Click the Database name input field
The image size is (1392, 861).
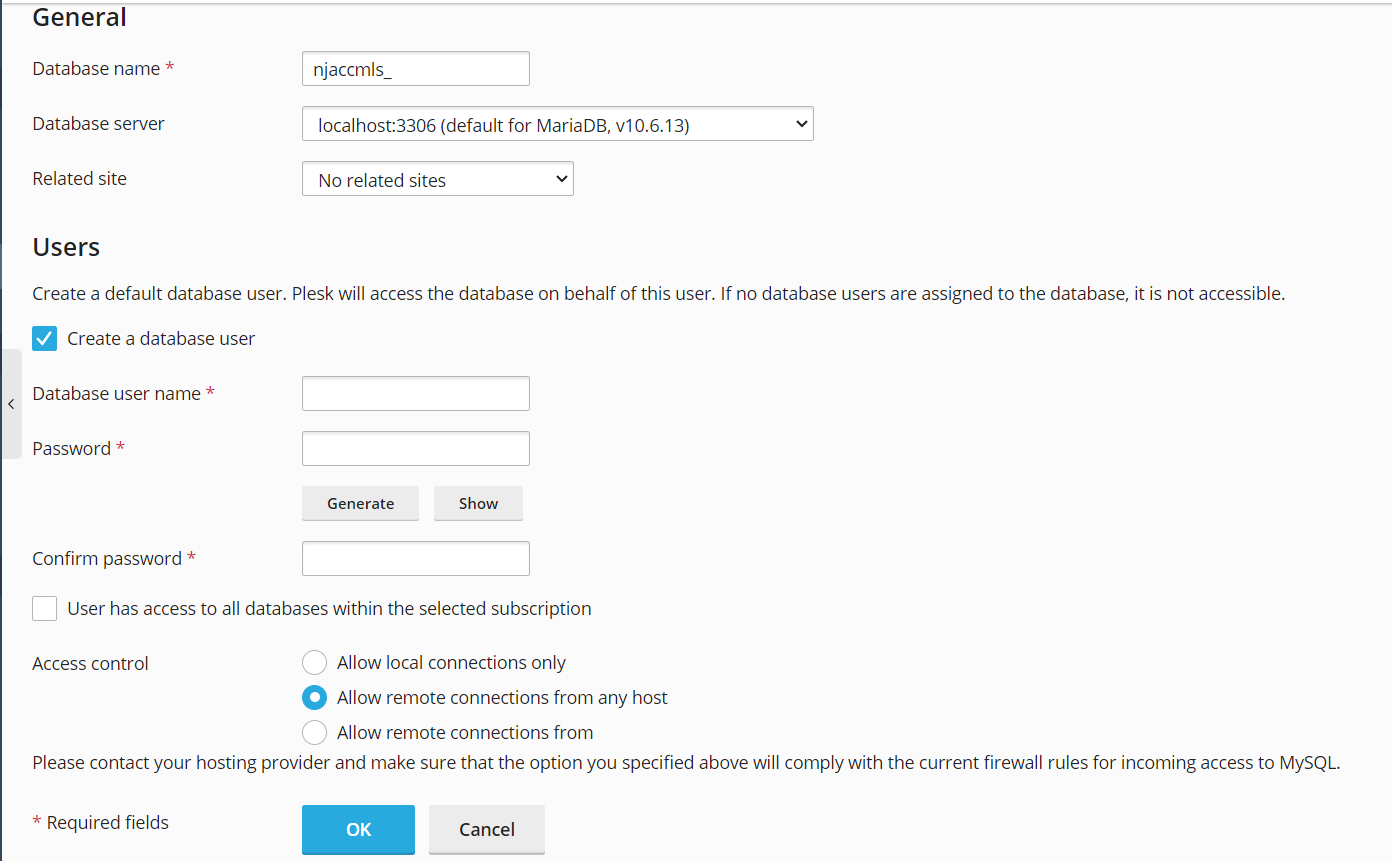pyautogui.click(x=415, y=69)
